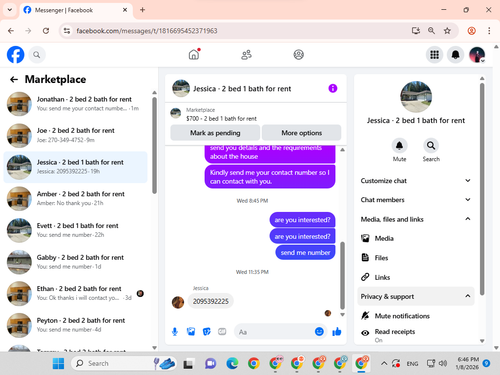Open the grid Menu icon
The width and height of the screenshot is (500, 375).
pos(434,55)
